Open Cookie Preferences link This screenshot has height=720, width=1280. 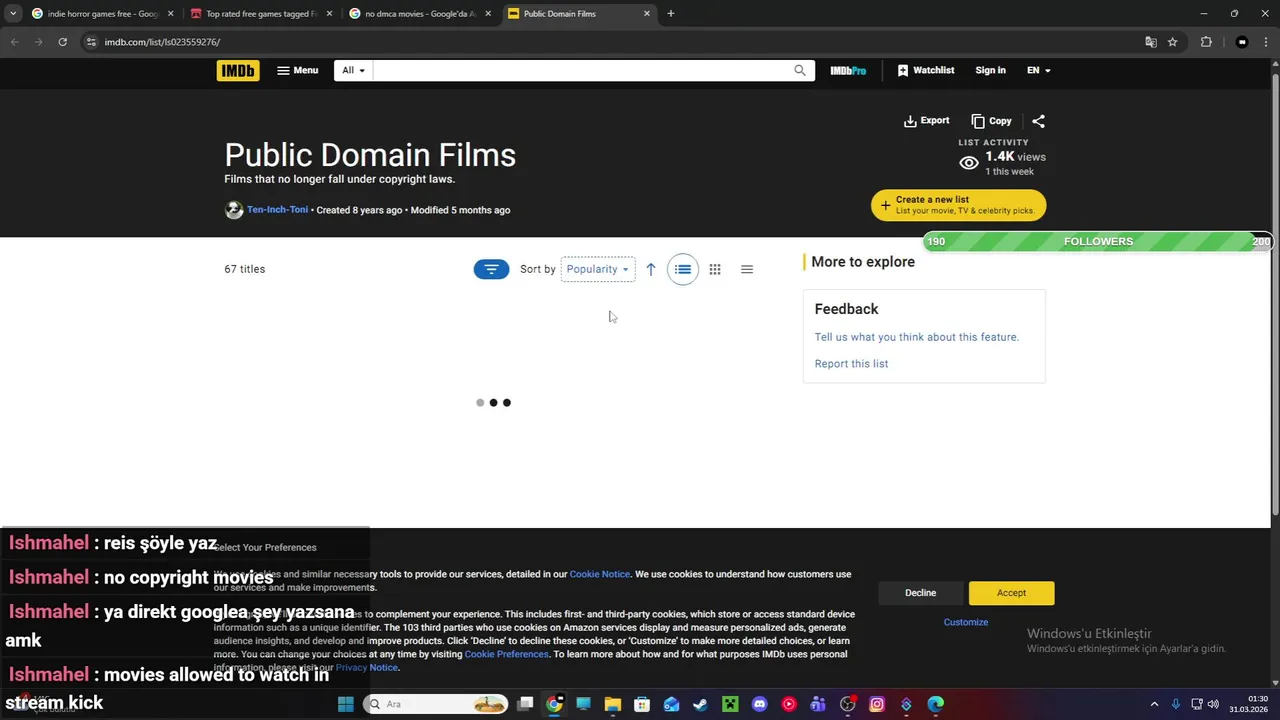click(x=507, y=654)
